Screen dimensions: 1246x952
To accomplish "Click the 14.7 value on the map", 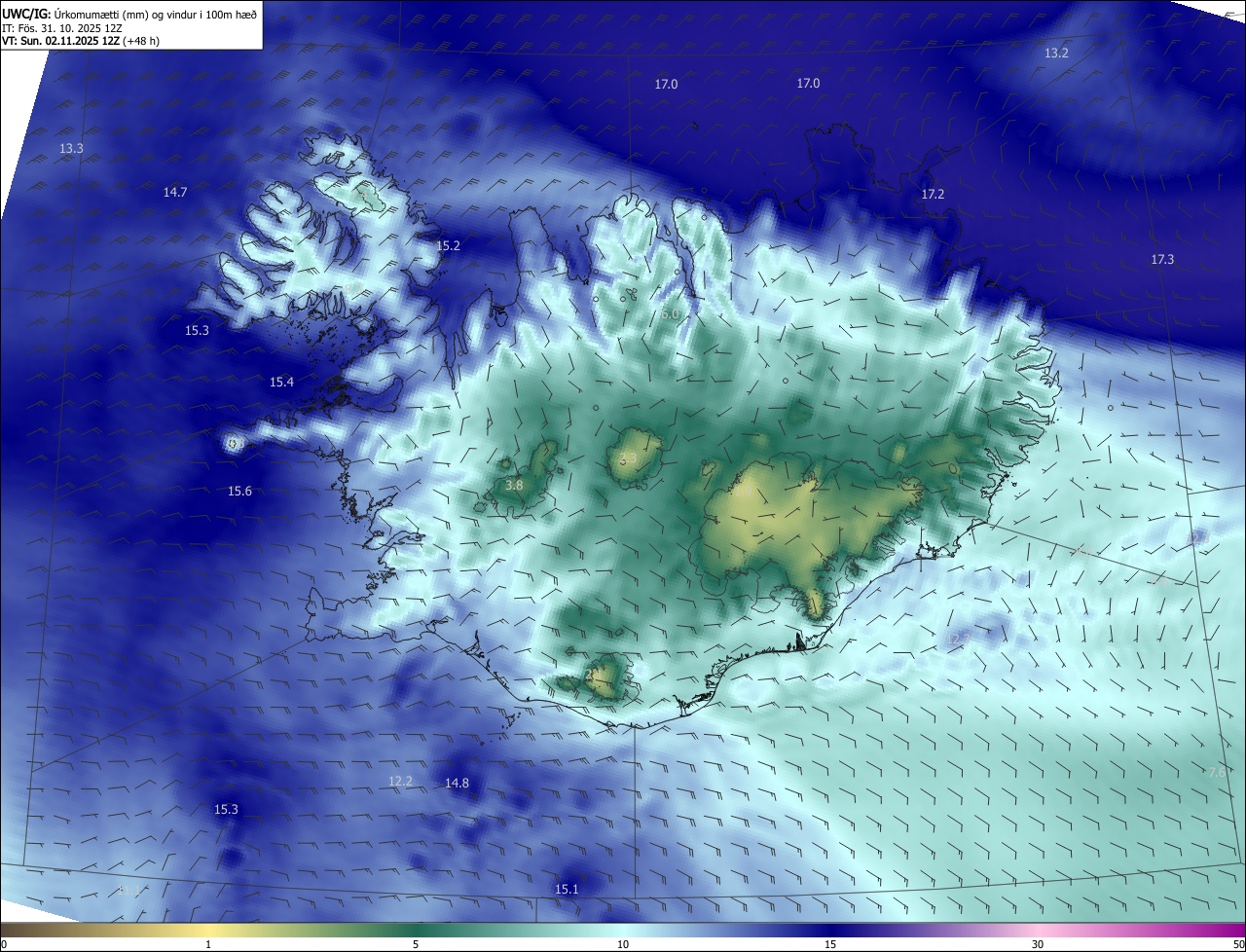I will click(175, 193).
